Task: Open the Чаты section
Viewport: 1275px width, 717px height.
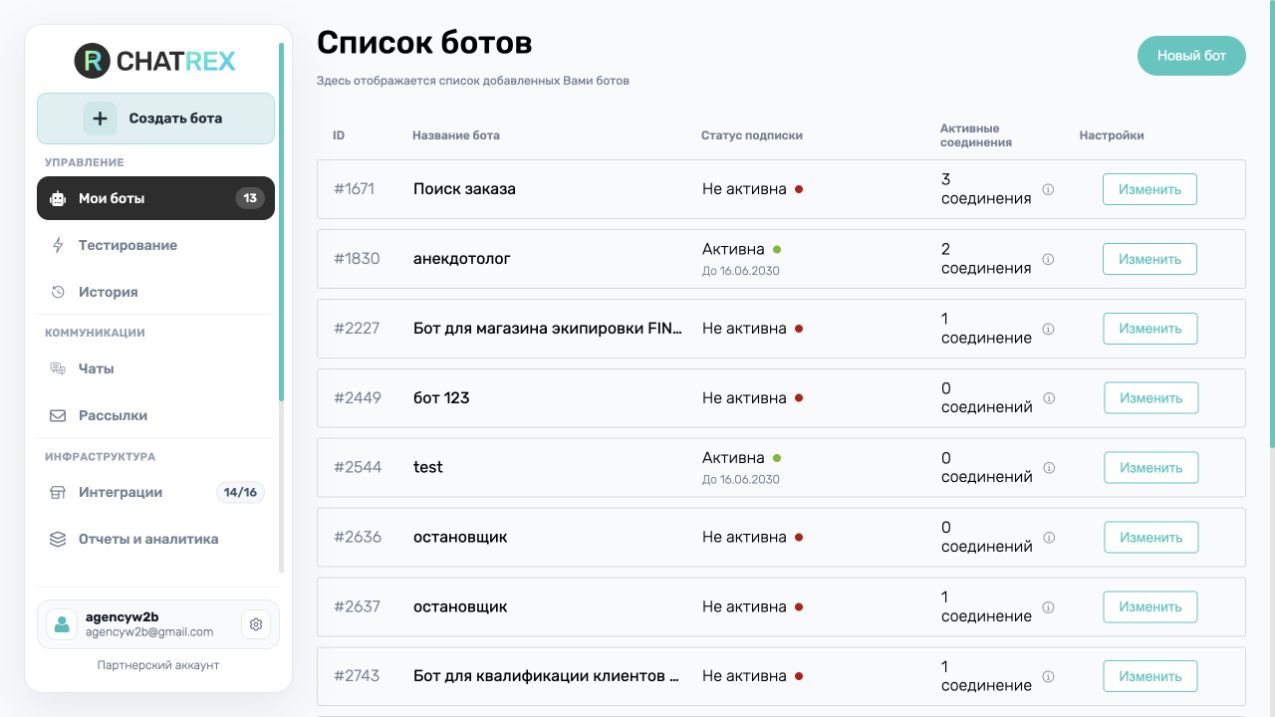Action: tap(156, 368)
